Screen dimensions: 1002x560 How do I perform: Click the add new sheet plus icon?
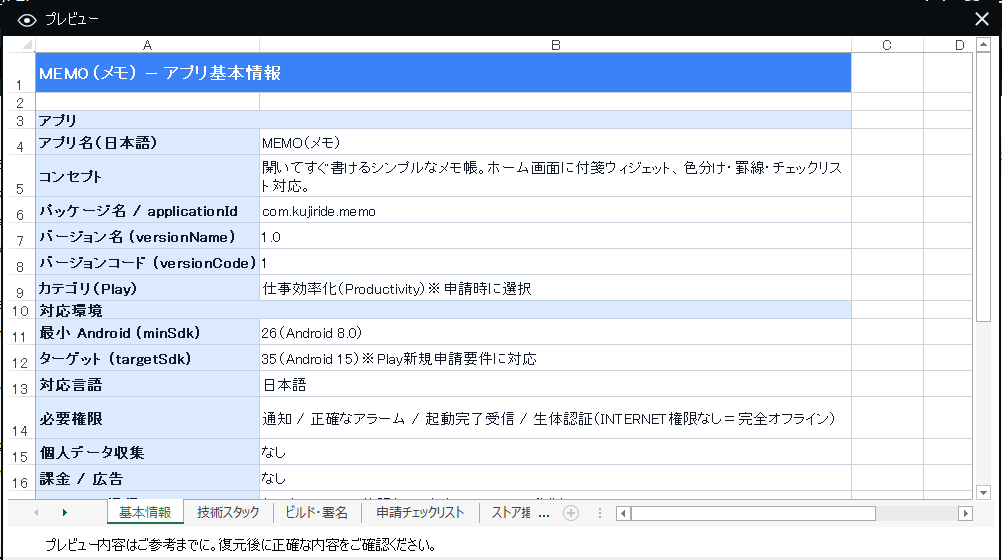coord(571,513)
